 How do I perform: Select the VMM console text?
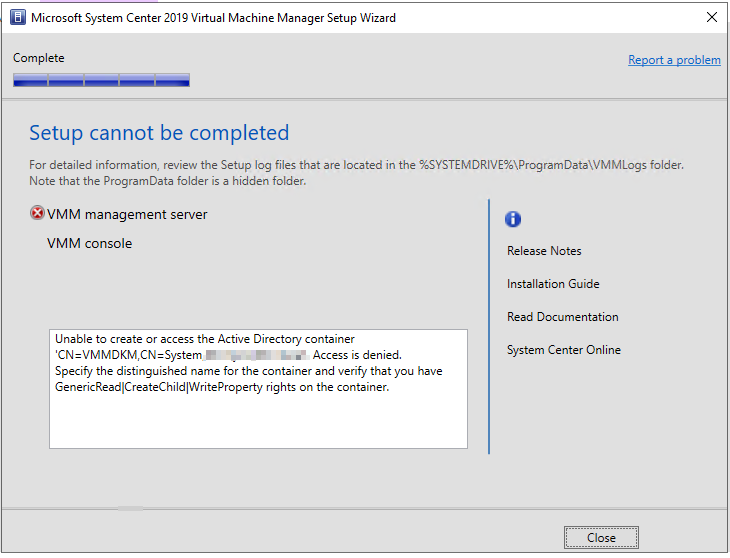(89, 243)
